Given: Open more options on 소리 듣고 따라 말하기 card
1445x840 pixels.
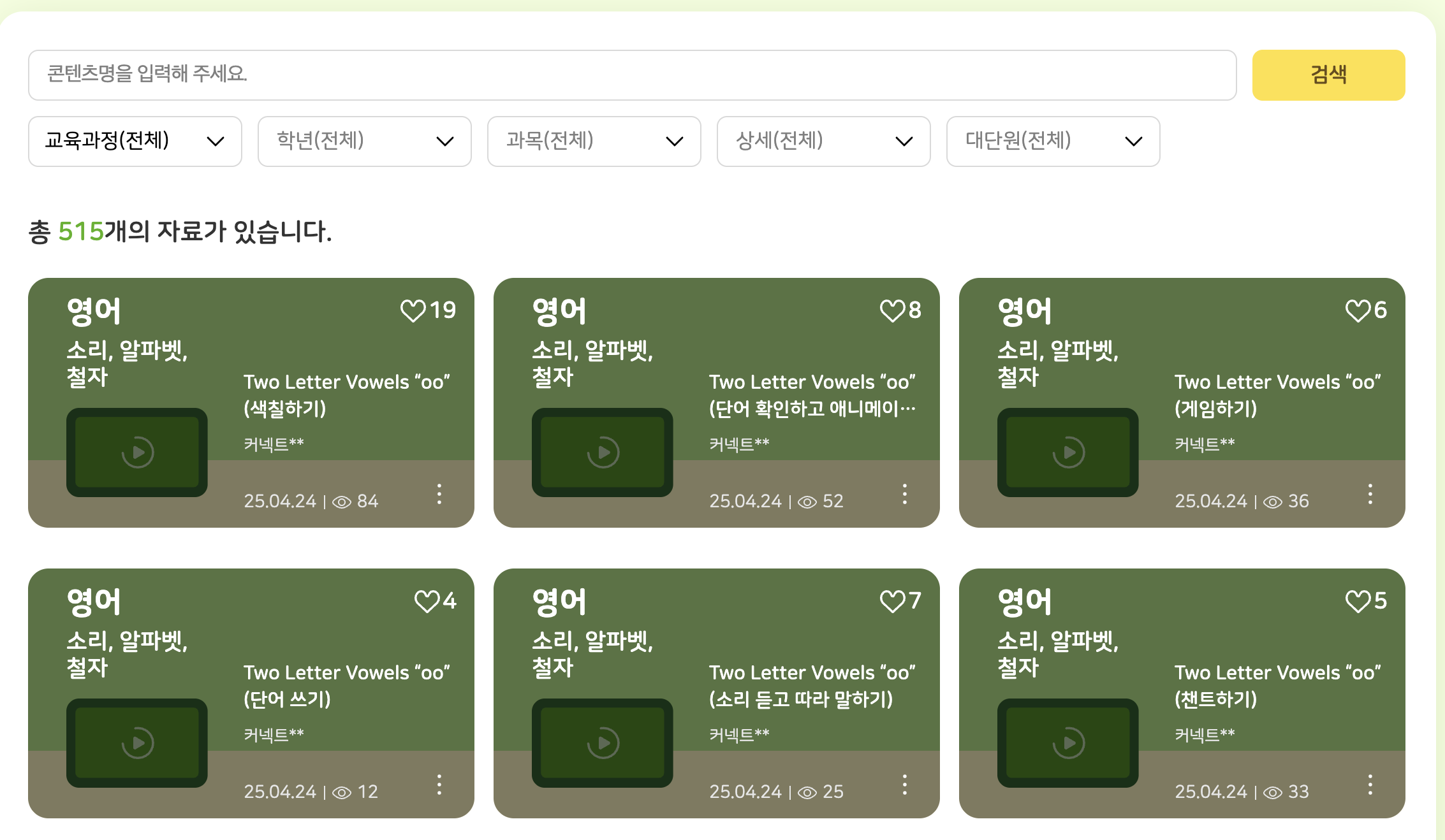Looking at the screenshot, I should 904,785.
